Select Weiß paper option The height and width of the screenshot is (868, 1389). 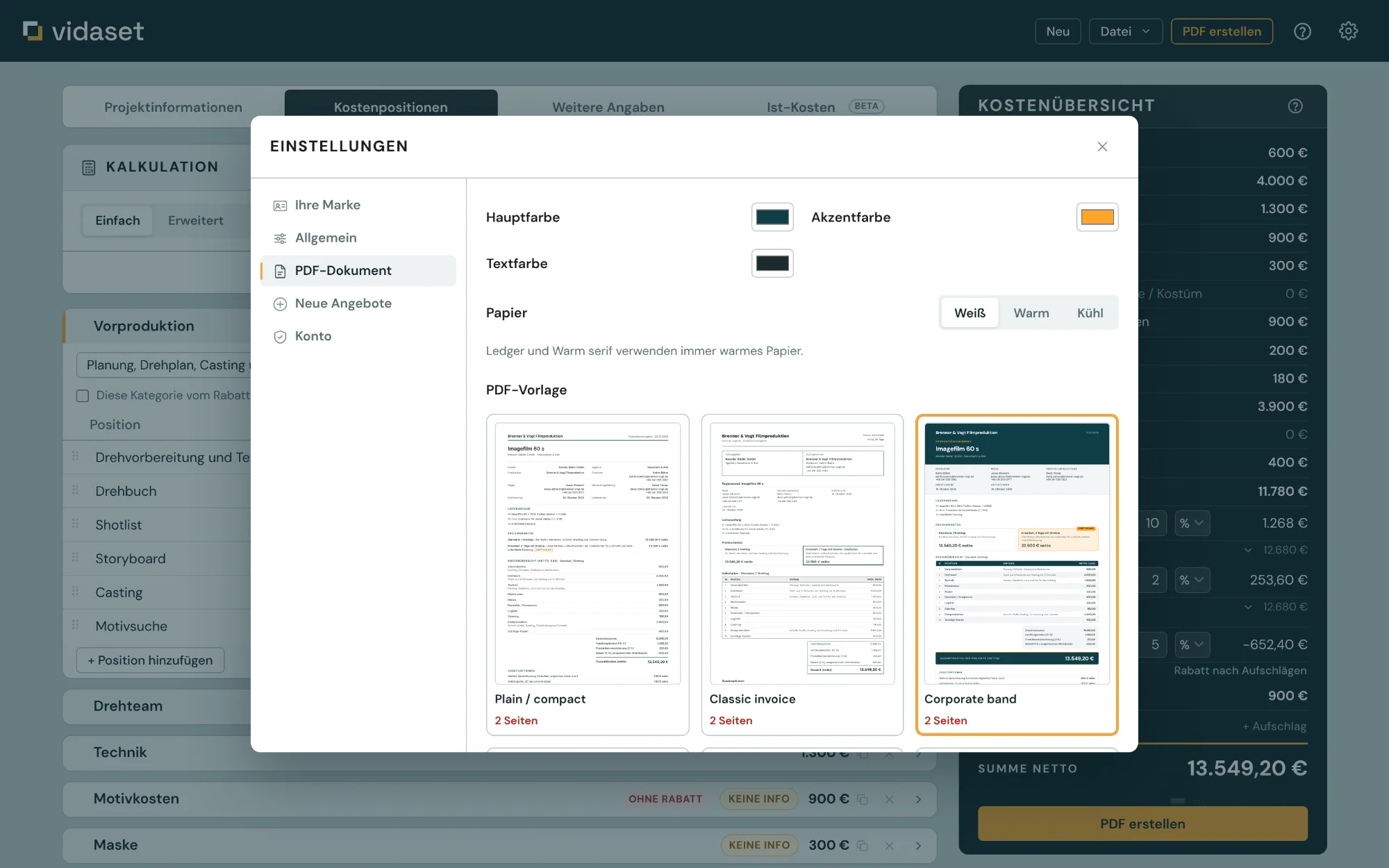point(970,313)
